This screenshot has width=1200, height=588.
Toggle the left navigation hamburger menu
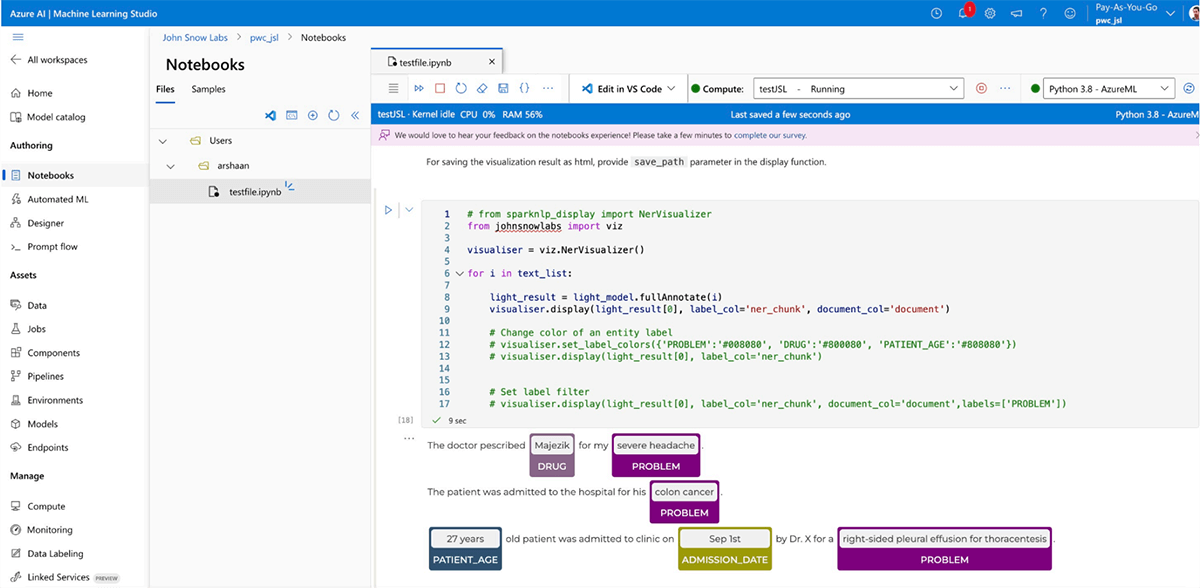(17, 37)
